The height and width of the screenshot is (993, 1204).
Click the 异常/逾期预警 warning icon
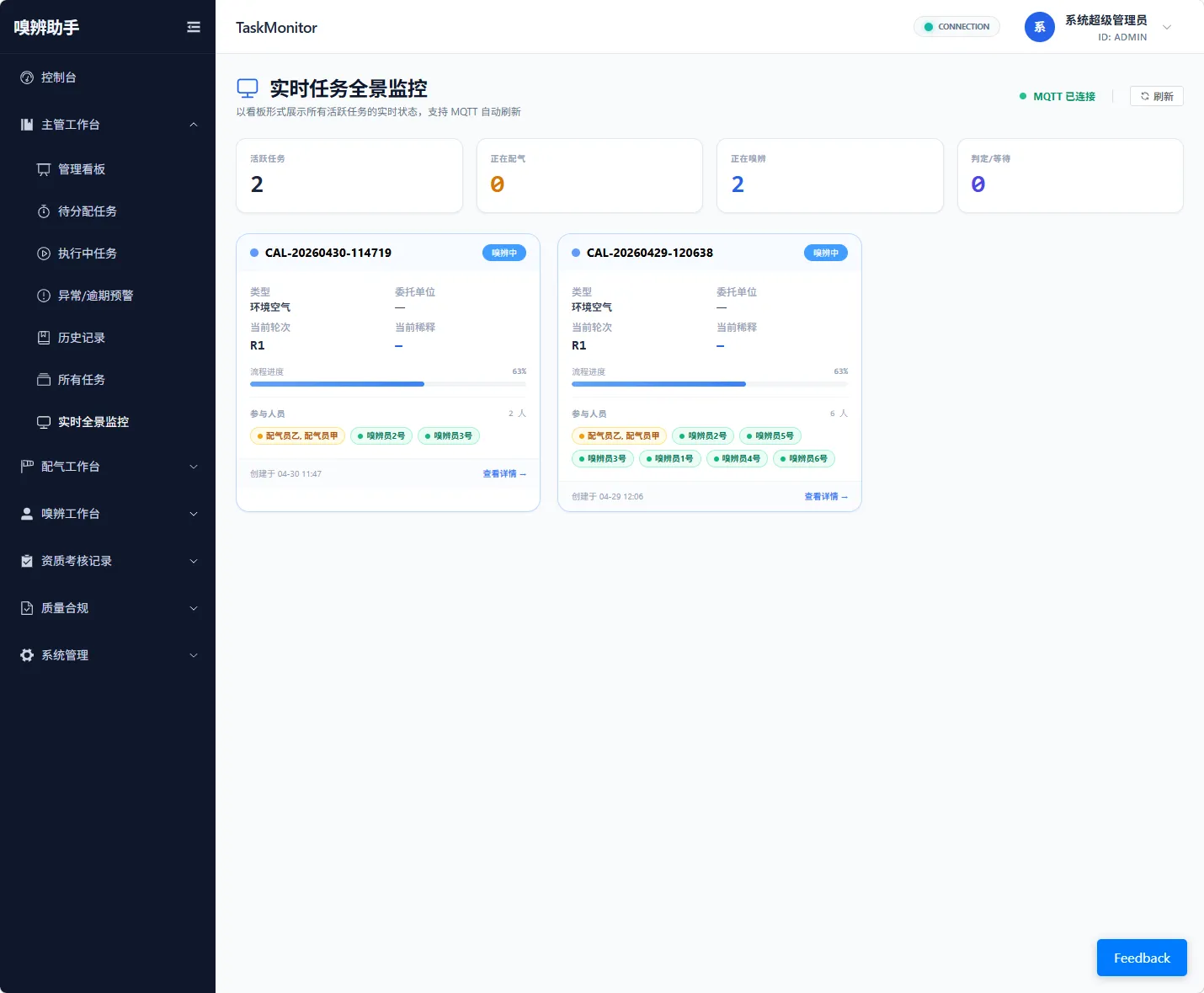coord(44,296)
